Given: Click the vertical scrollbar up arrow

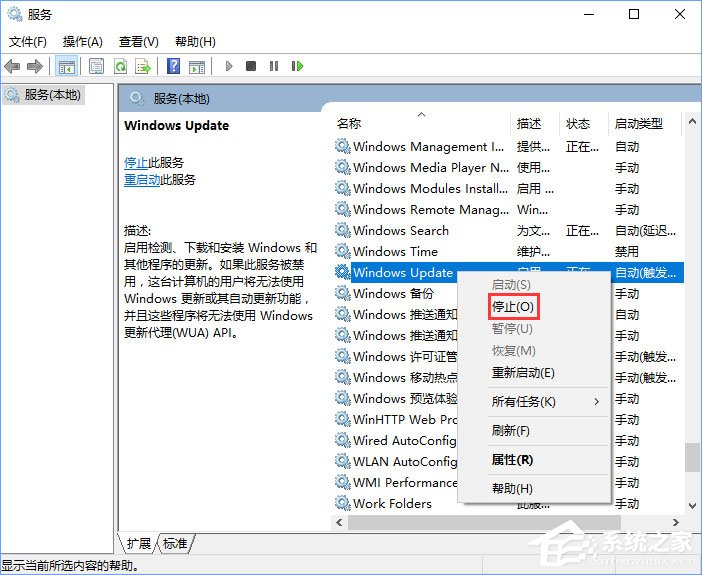Looking at the screenshot, I should [692, 122].
